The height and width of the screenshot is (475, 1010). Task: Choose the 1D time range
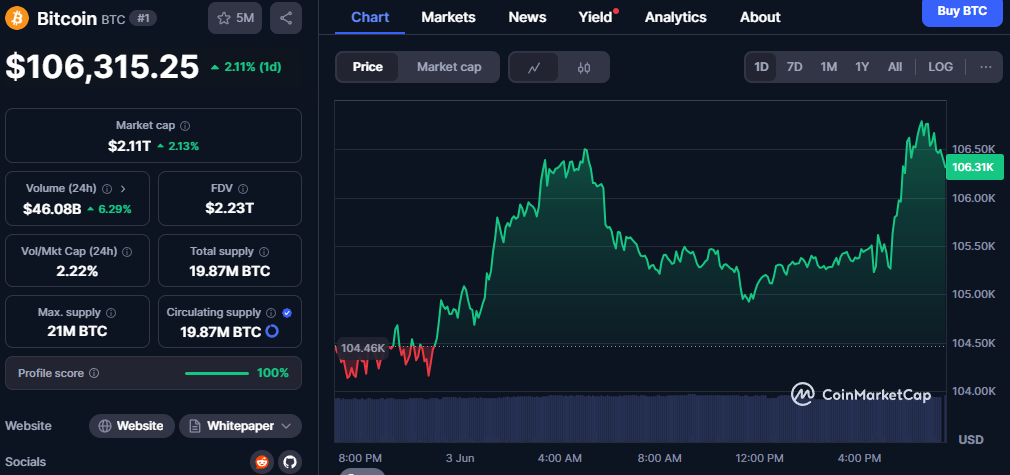click(x=761, y=67)
